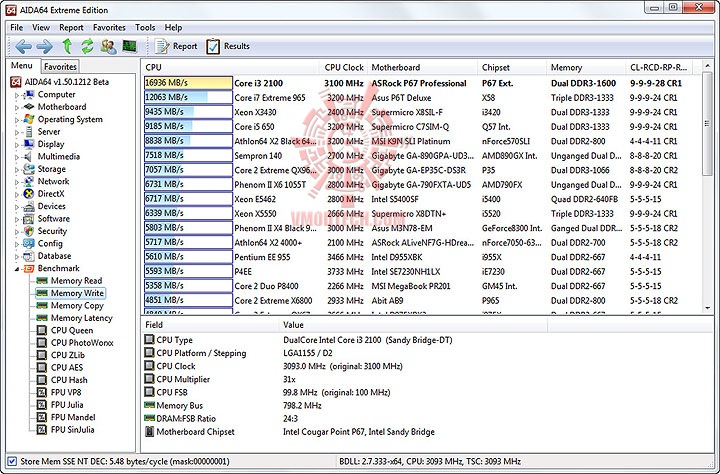
Task: Sort by the Memory column header
Action: coord(586,68)
